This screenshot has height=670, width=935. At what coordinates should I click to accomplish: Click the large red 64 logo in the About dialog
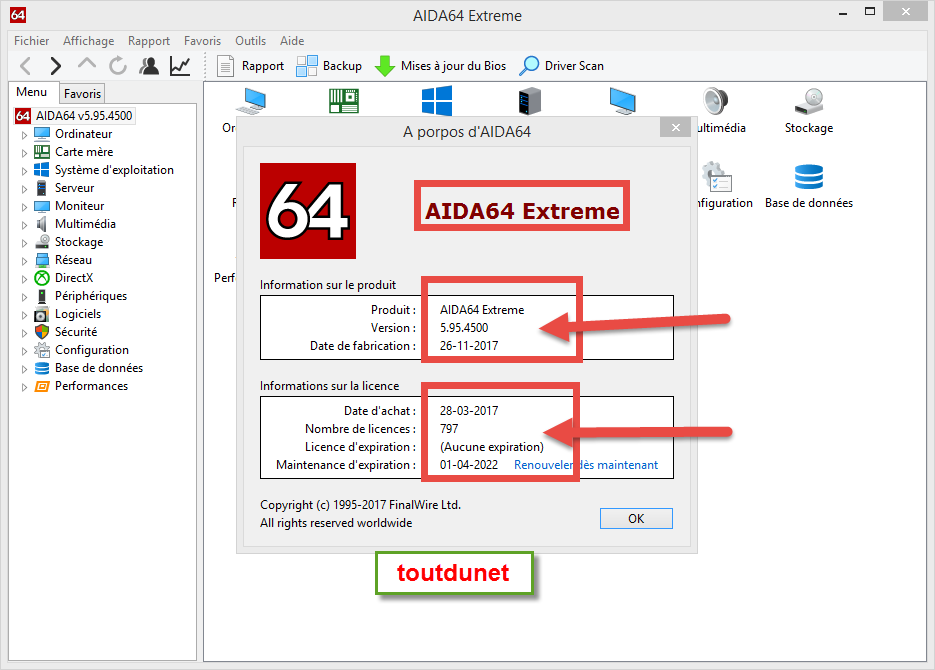tap(308, 211)
